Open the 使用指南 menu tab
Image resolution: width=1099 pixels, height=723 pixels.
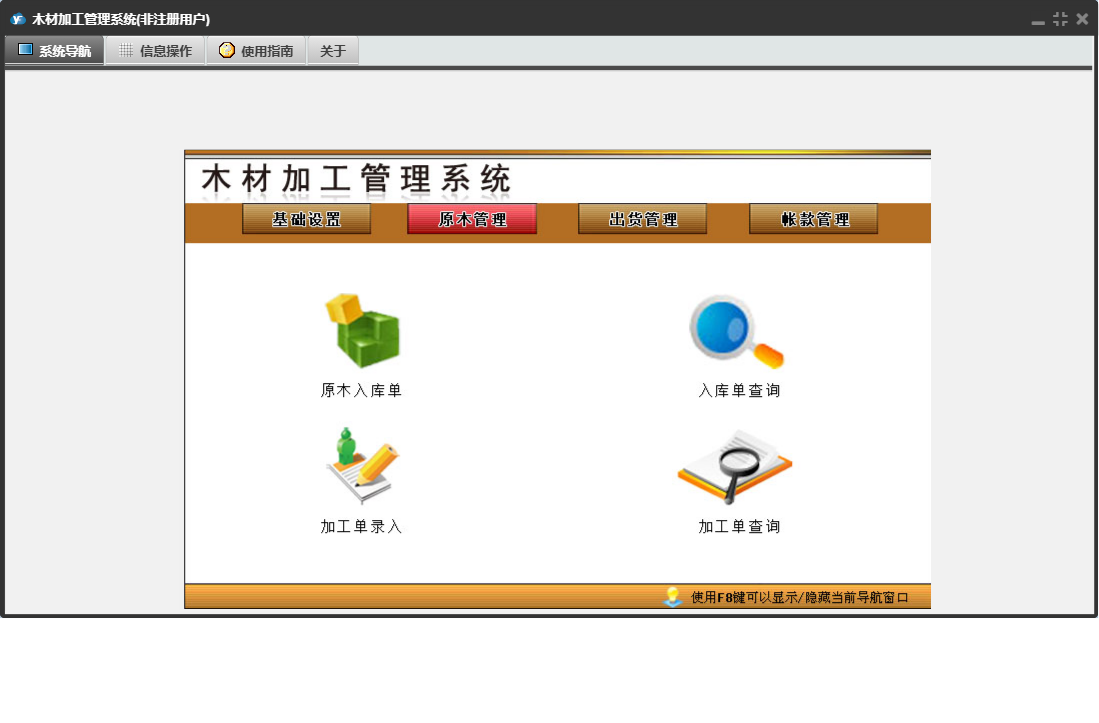point(257,50)
